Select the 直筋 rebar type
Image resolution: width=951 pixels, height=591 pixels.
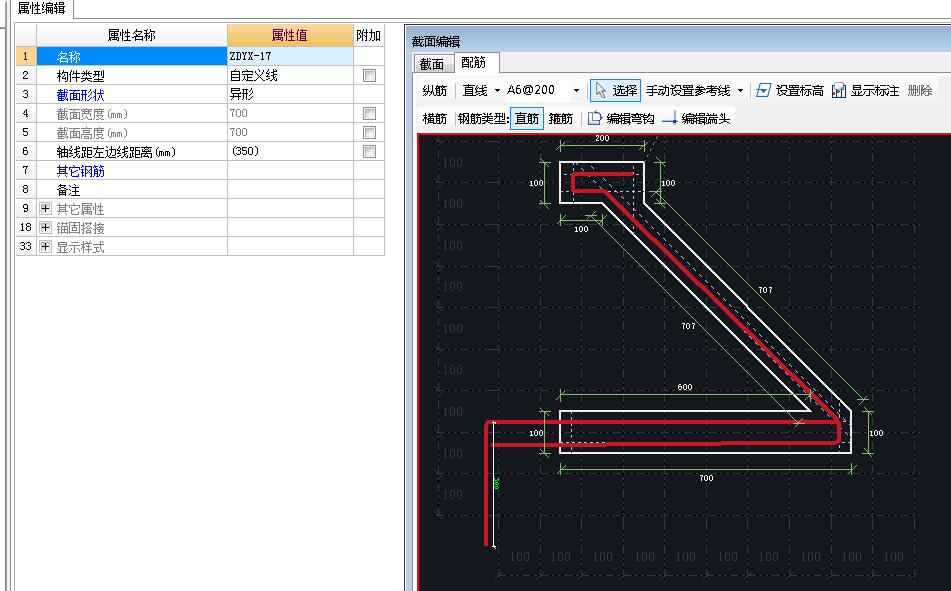[526, 118]
